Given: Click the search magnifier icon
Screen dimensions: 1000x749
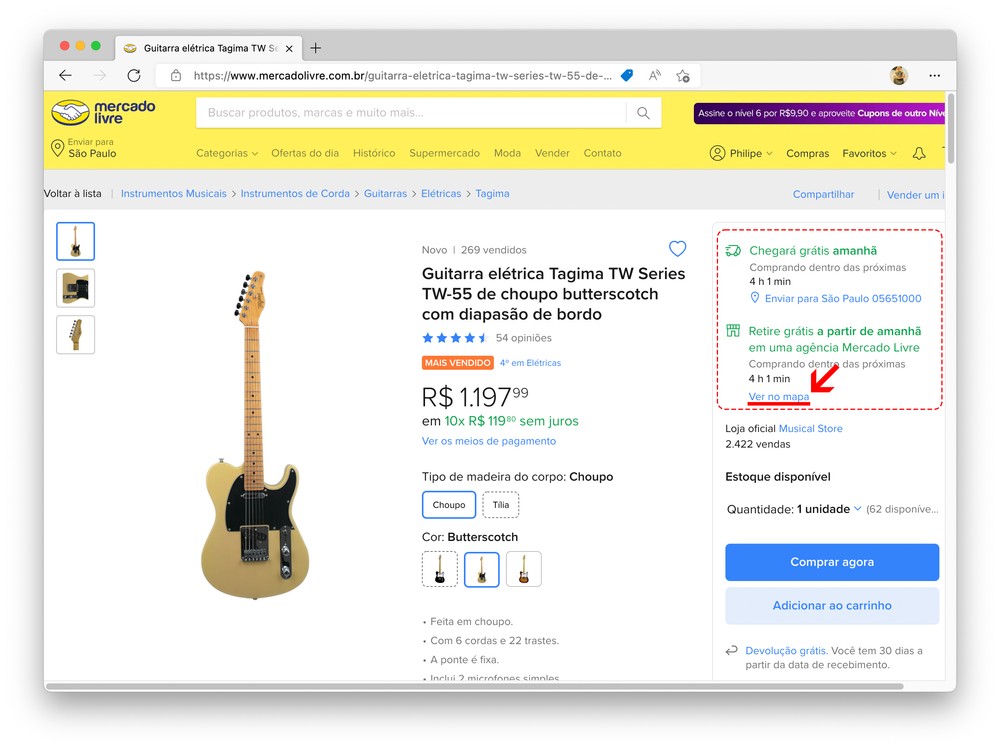Looking at the screenshot, I should click(643, 113).
